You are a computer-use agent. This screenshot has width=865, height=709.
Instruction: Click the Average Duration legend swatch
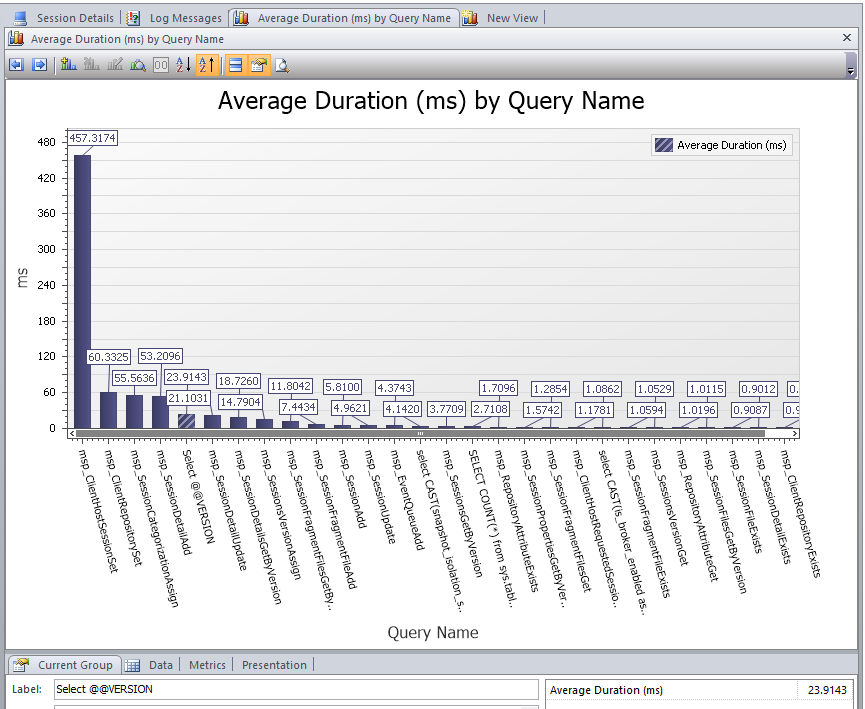(664, 145)
